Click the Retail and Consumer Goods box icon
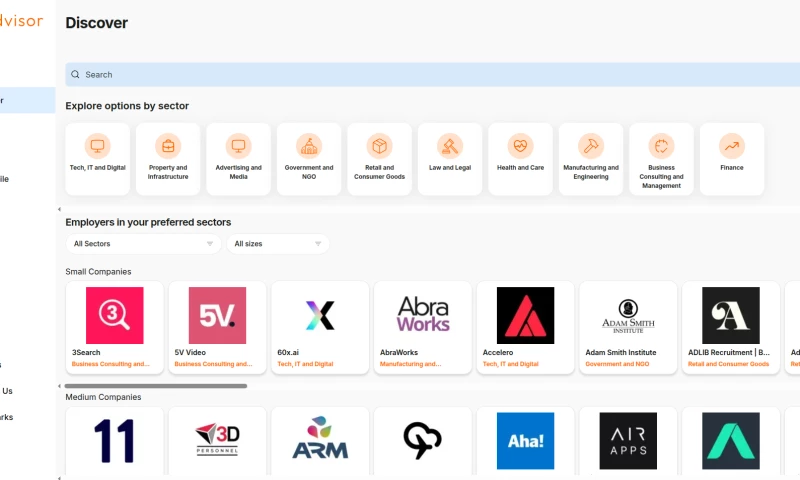Image resolution: width=800 pixels, height=480 pixels. [379, 146]
